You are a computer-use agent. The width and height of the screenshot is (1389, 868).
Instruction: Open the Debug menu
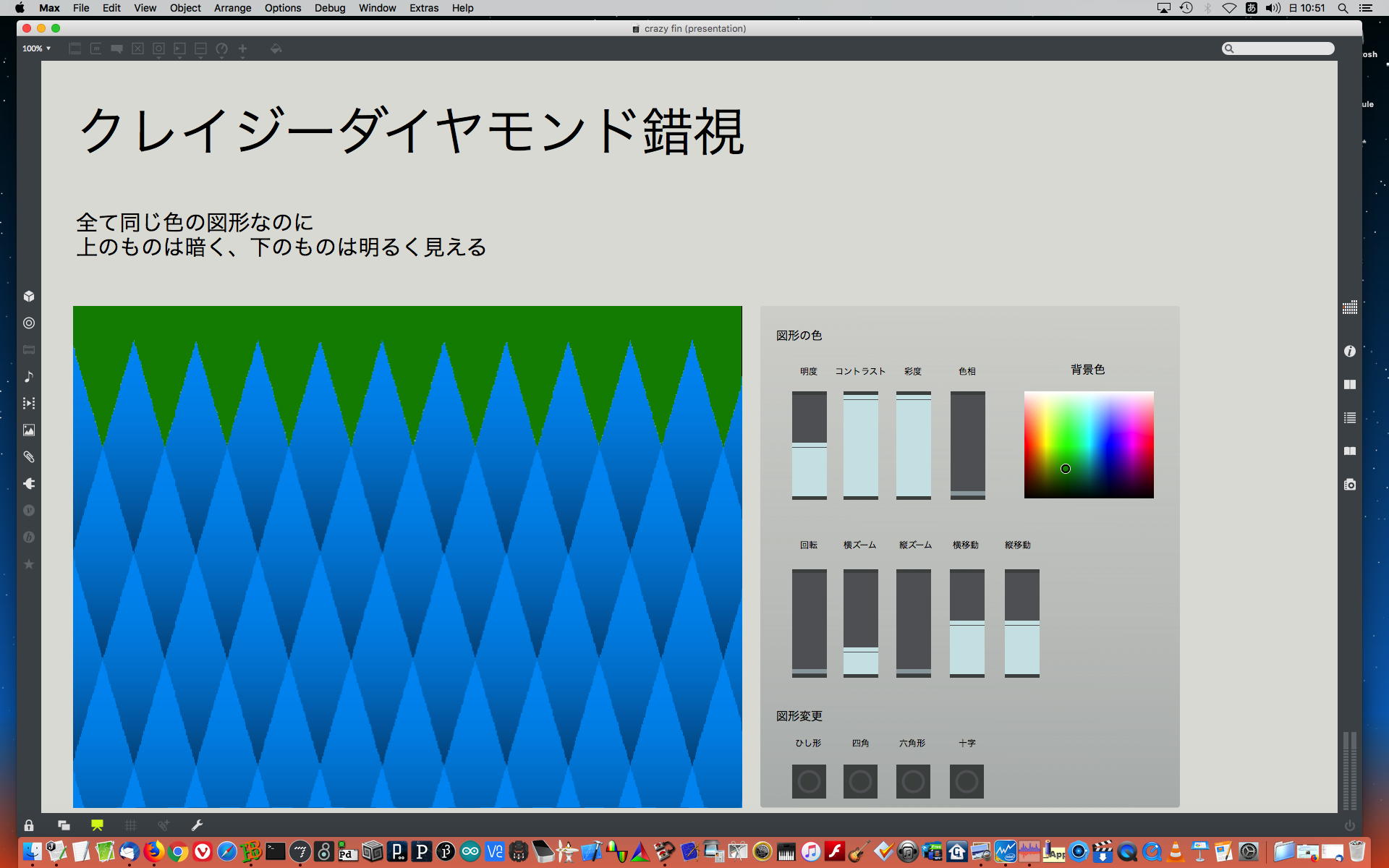coord(330,8)
